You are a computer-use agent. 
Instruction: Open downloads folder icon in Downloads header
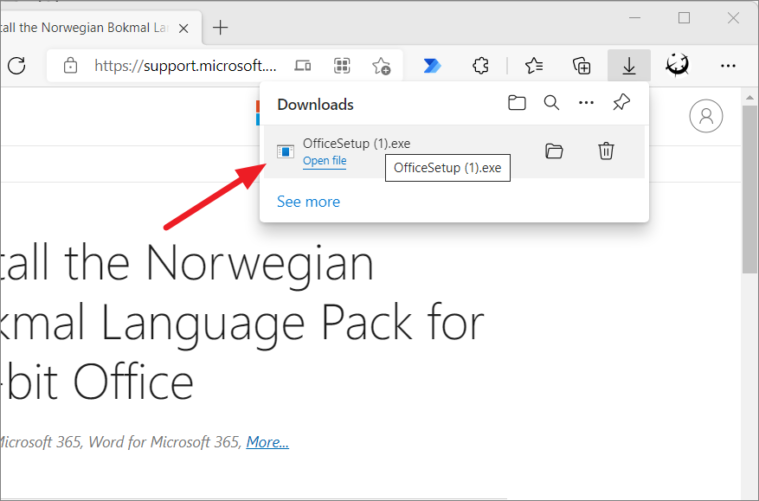click(517, 103)
